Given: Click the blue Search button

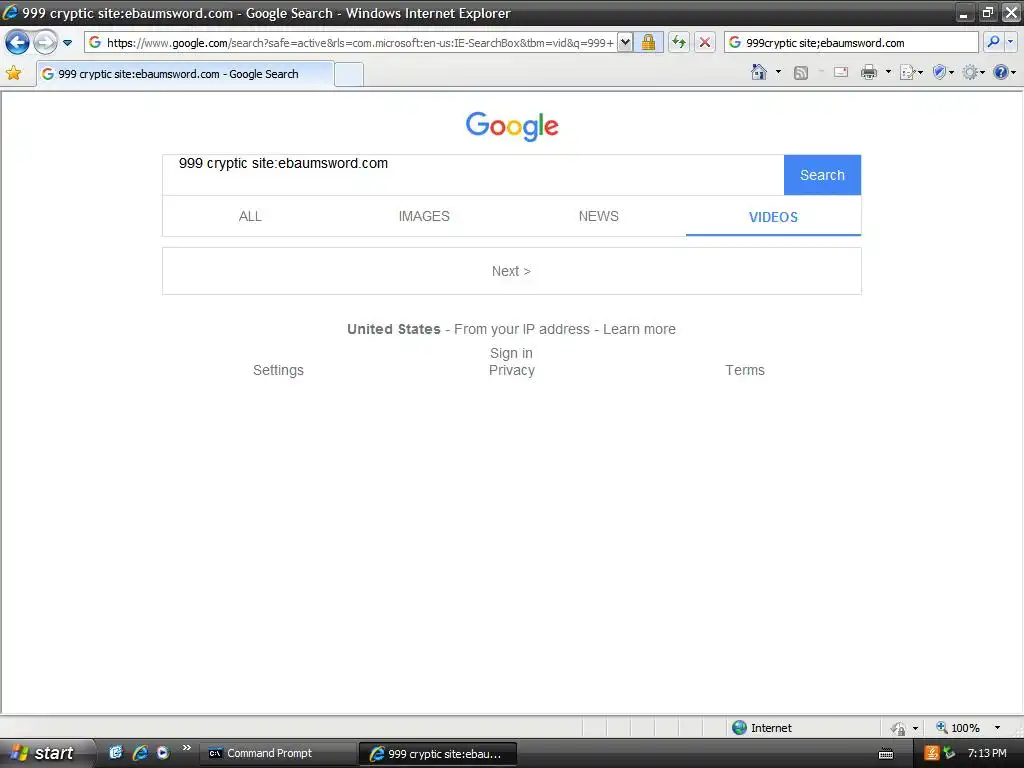Looking at the screenshot, I should [822, 175].
